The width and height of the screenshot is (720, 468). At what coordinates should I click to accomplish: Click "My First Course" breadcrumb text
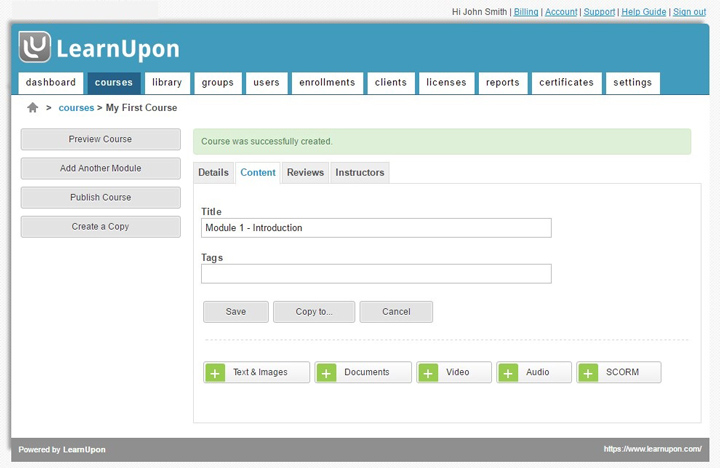tap(141, 108)
